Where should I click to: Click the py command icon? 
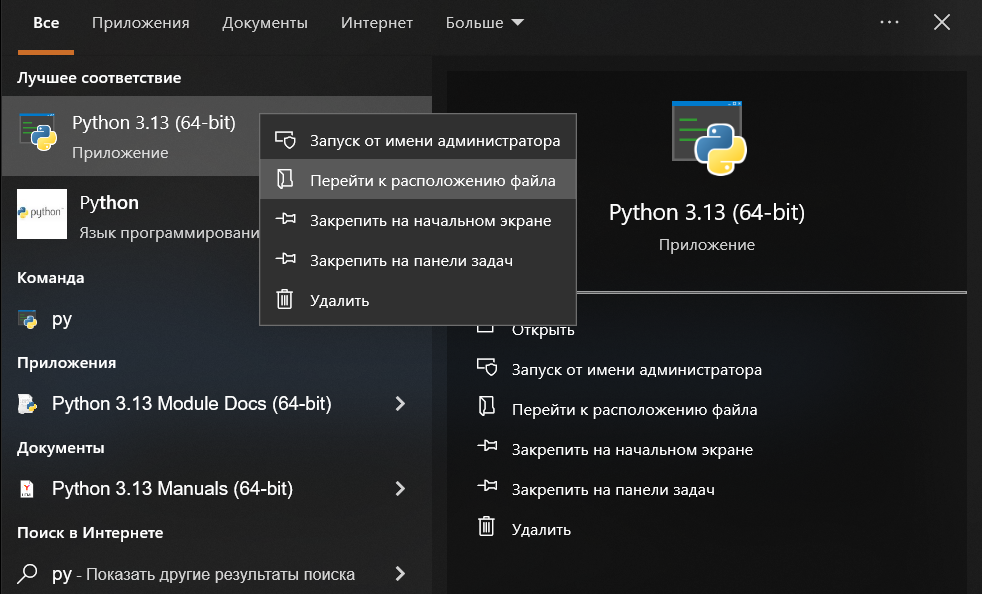click(x=28, y=320)
